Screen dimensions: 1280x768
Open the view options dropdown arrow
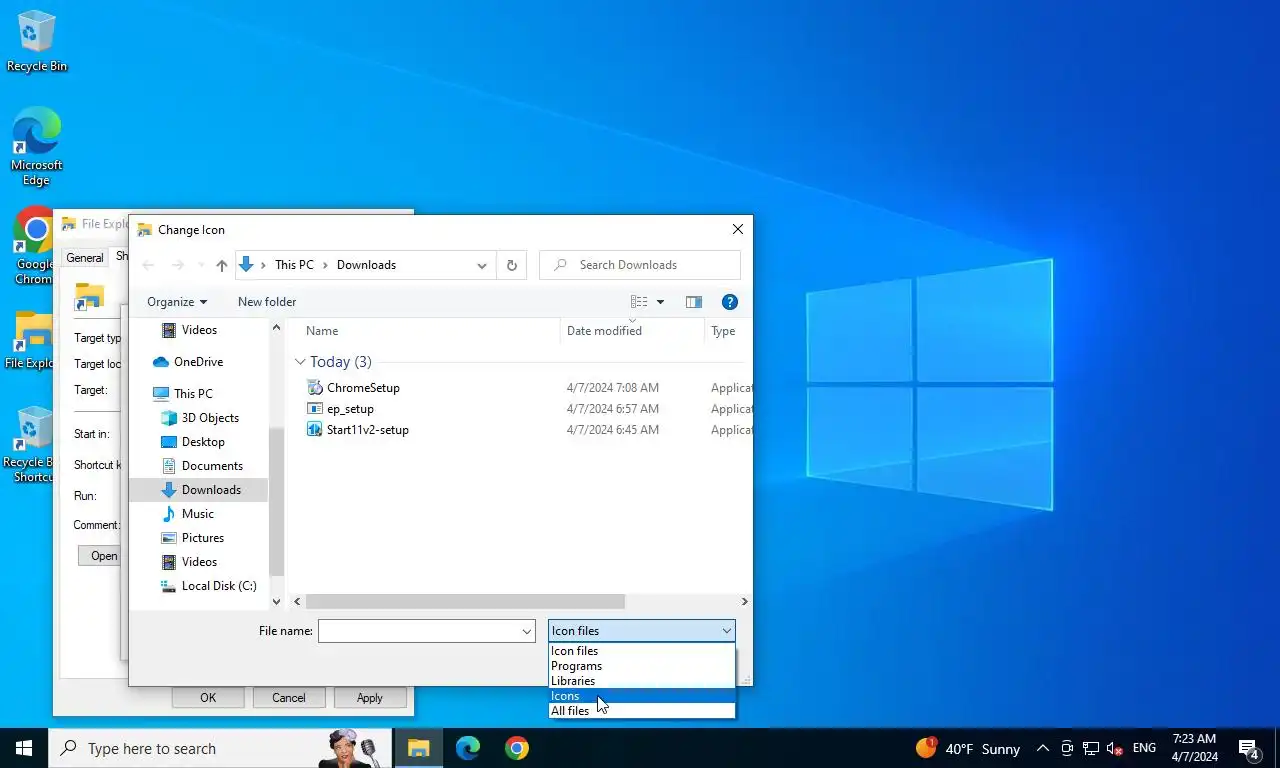pos(660,302)
